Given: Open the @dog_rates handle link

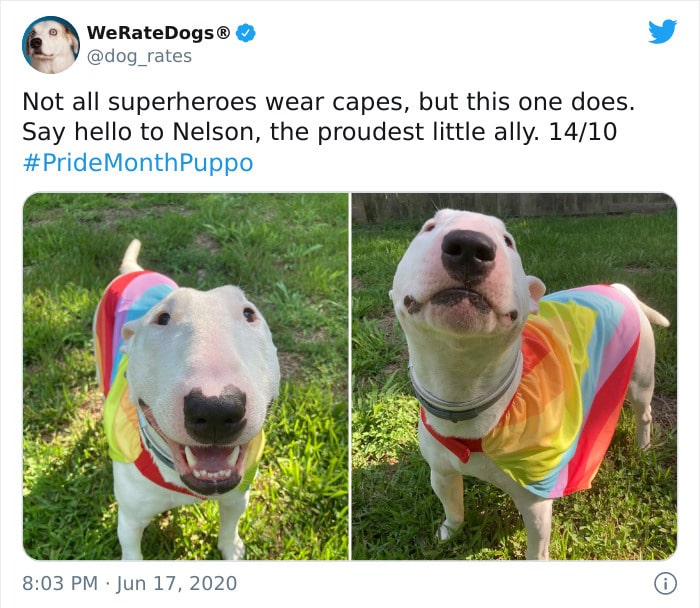Looking at the screenshot, I should tap(139, 57).
